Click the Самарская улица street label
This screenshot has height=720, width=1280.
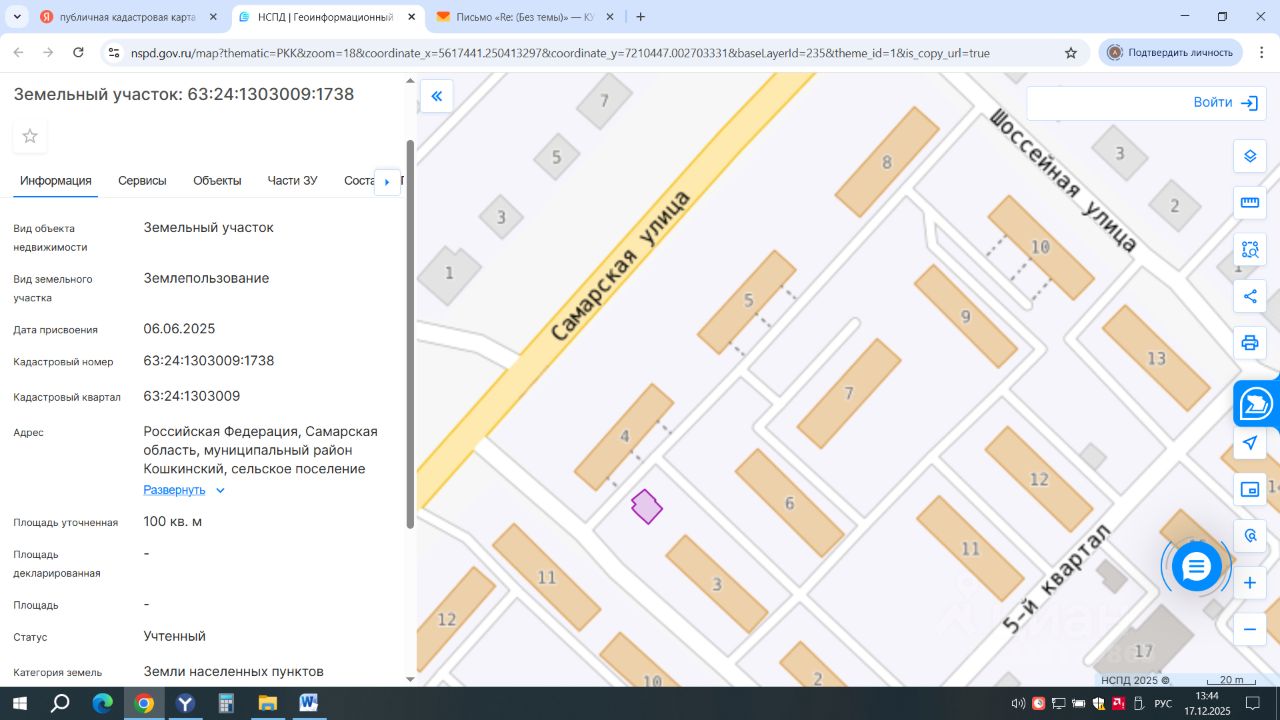pos(620,265)
